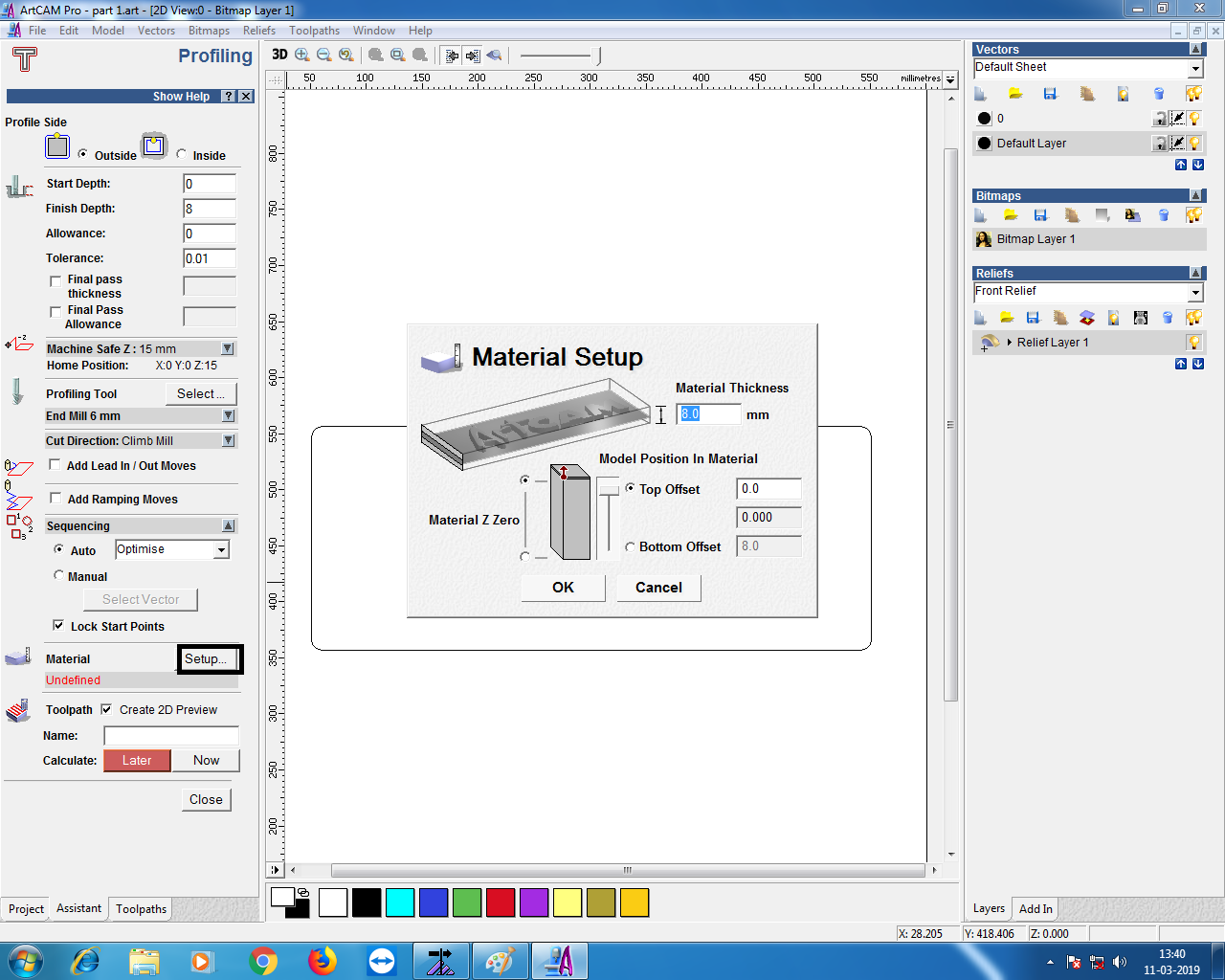Save vector layer with floppy disk icon
This screenshot has width=1225, height=980.
click(x=1050, y=94)
